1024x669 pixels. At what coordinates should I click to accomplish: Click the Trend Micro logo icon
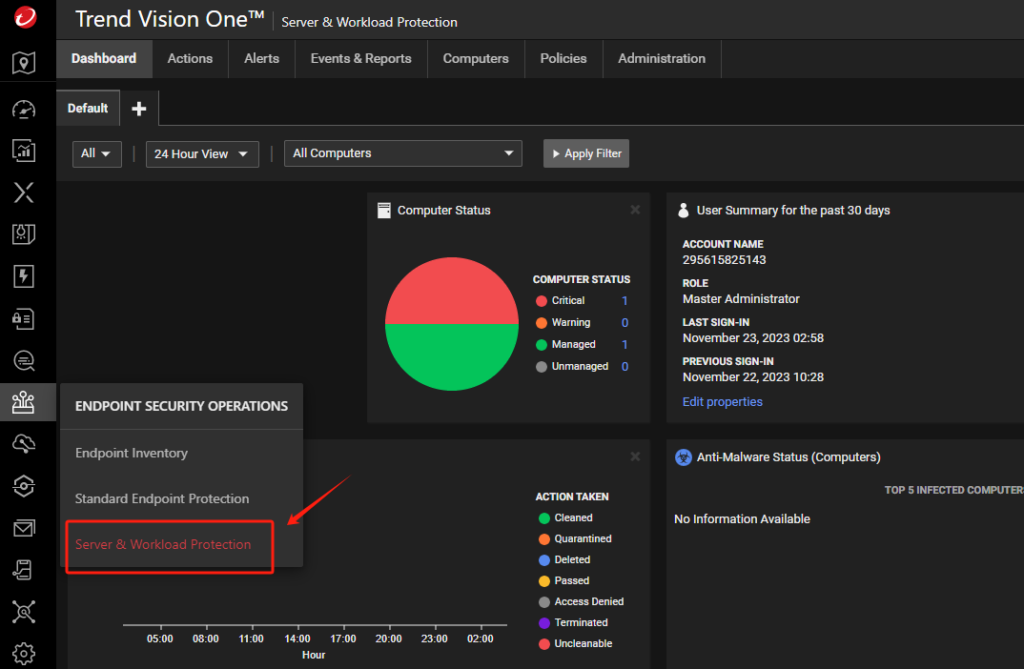click(25, 16)
